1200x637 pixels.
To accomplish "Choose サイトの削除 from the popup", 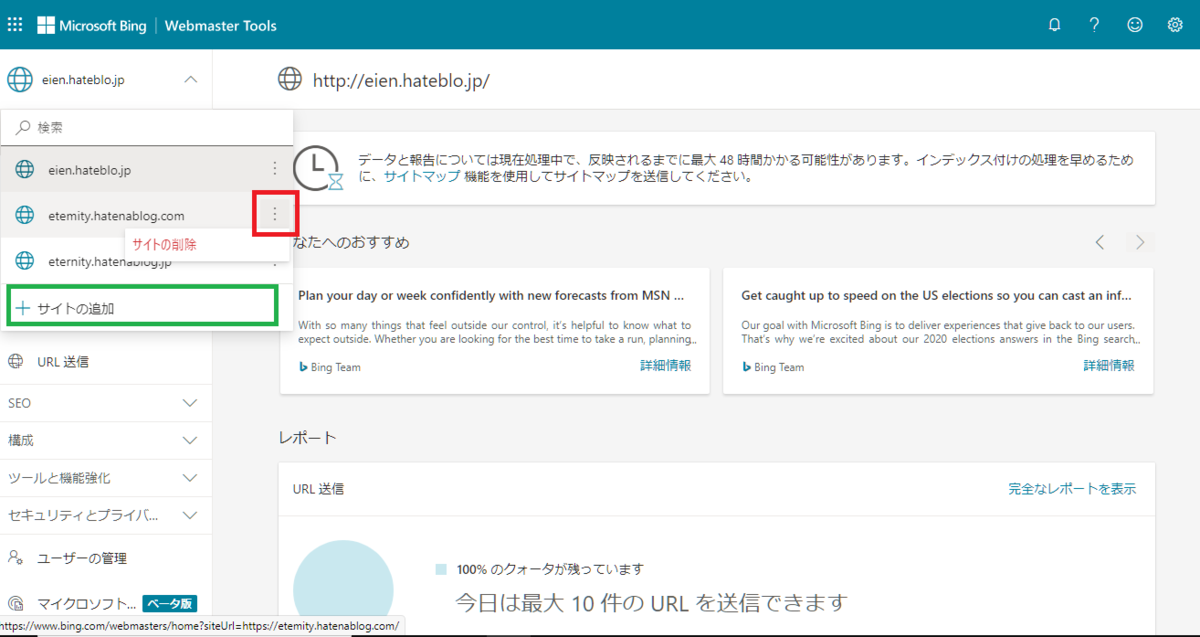I will click(x=165, y=244).
